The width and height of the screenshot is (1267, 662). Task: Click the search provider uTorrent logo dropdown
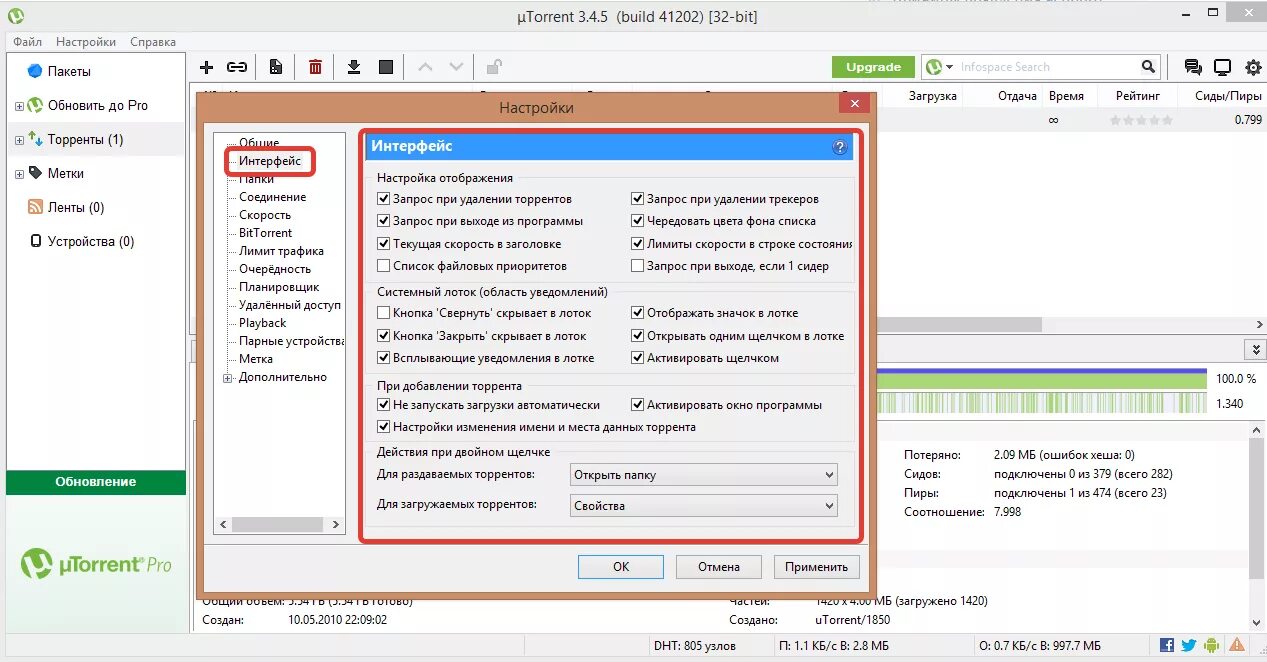click(x=939, y=67)
